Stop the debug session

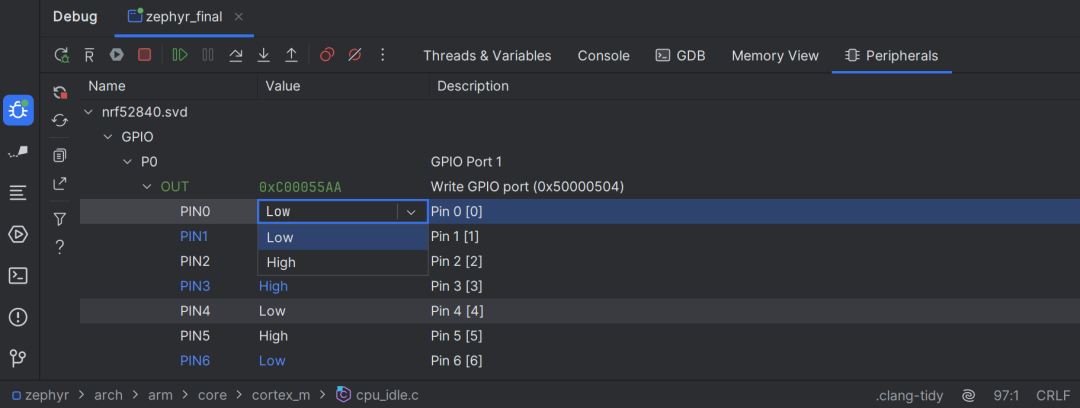(144, 55)
